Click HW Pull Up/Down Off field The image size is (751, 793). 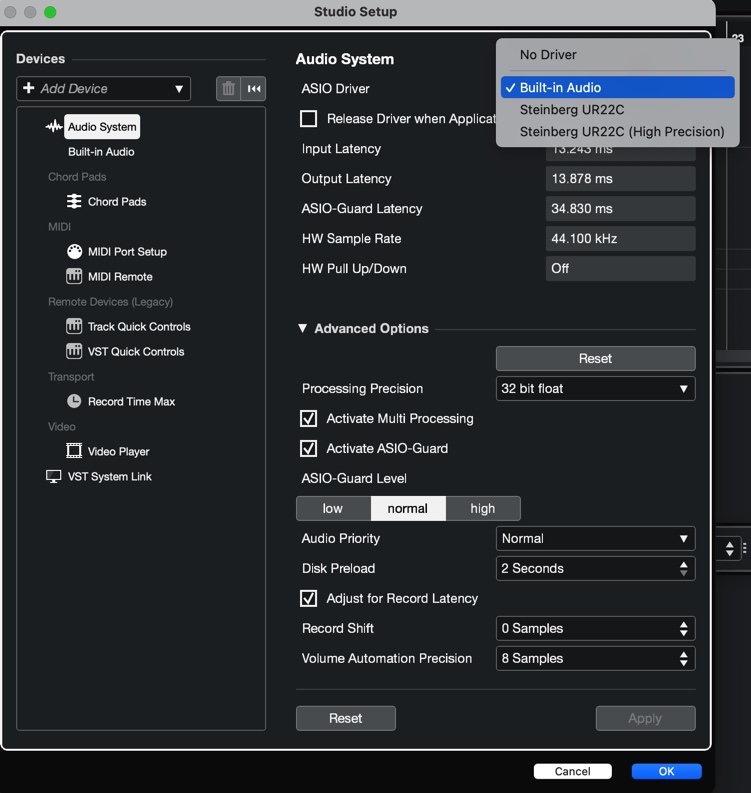tap(621, 269)
